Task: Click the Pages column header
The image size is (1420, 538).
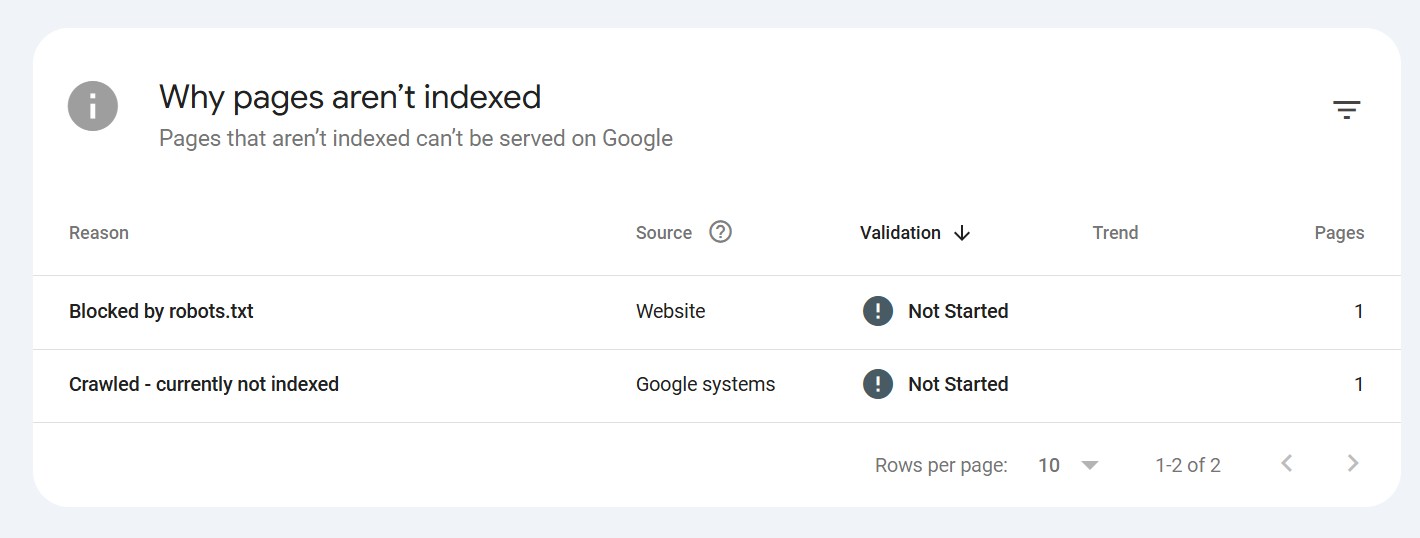Action: tap(1339, 233)
